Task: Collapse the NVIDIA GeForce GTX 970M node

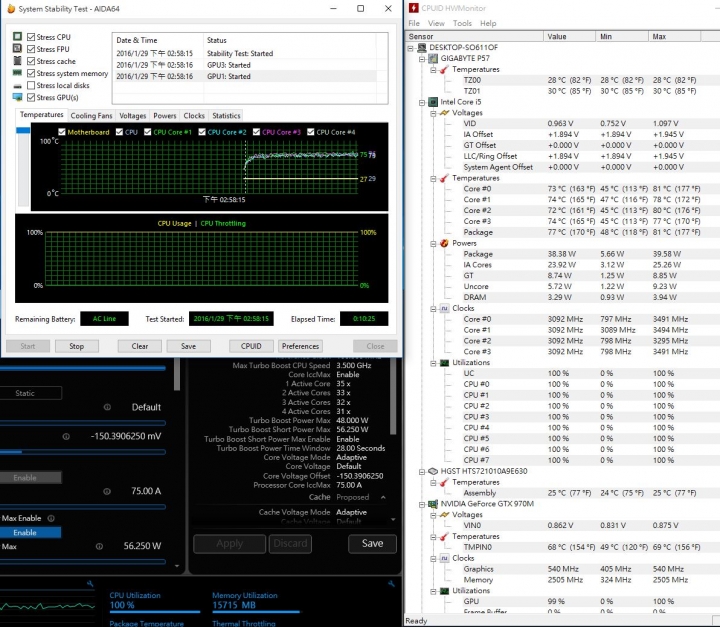Action: tap(421, 503)
